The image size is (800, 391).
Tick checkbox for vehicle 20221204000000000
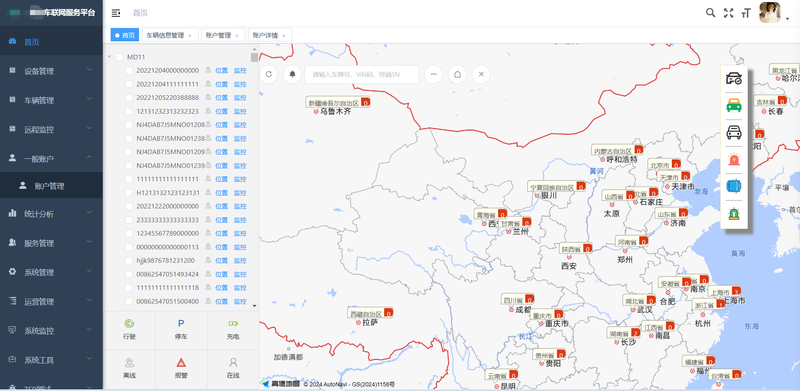[129, 70]
